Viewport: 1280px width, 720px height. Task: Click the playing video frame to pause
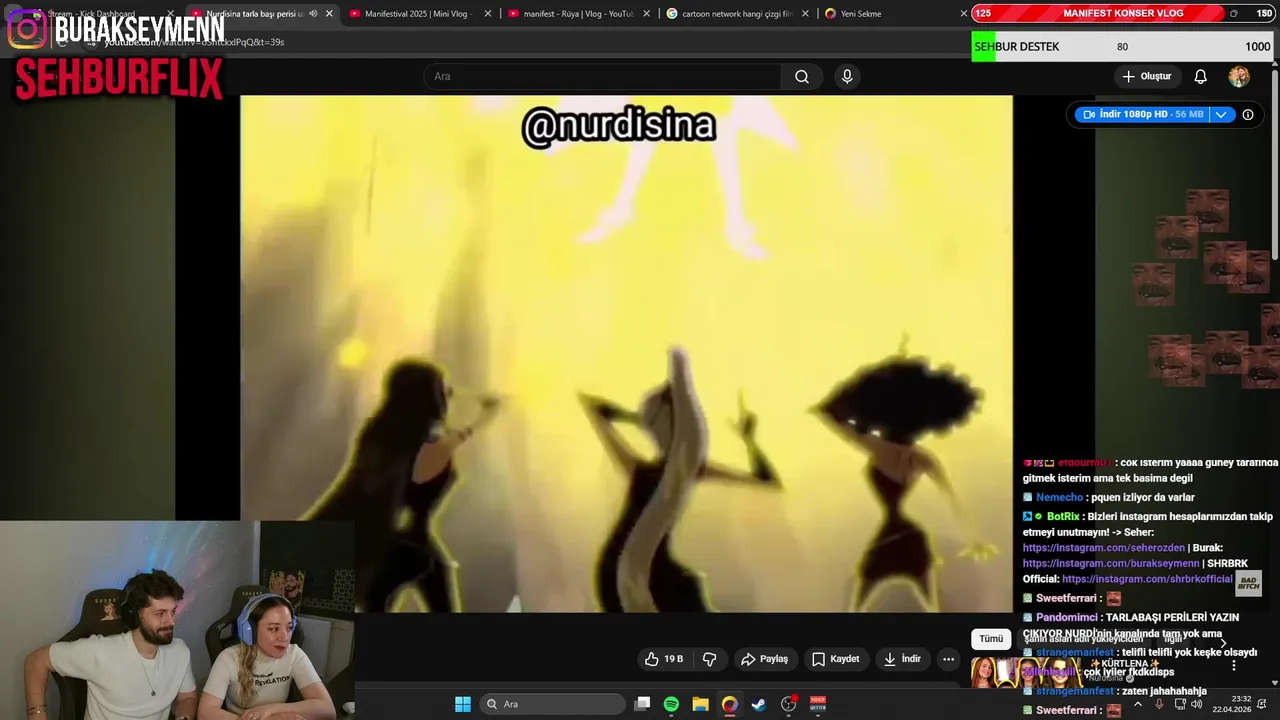click(x=626, y=354)
